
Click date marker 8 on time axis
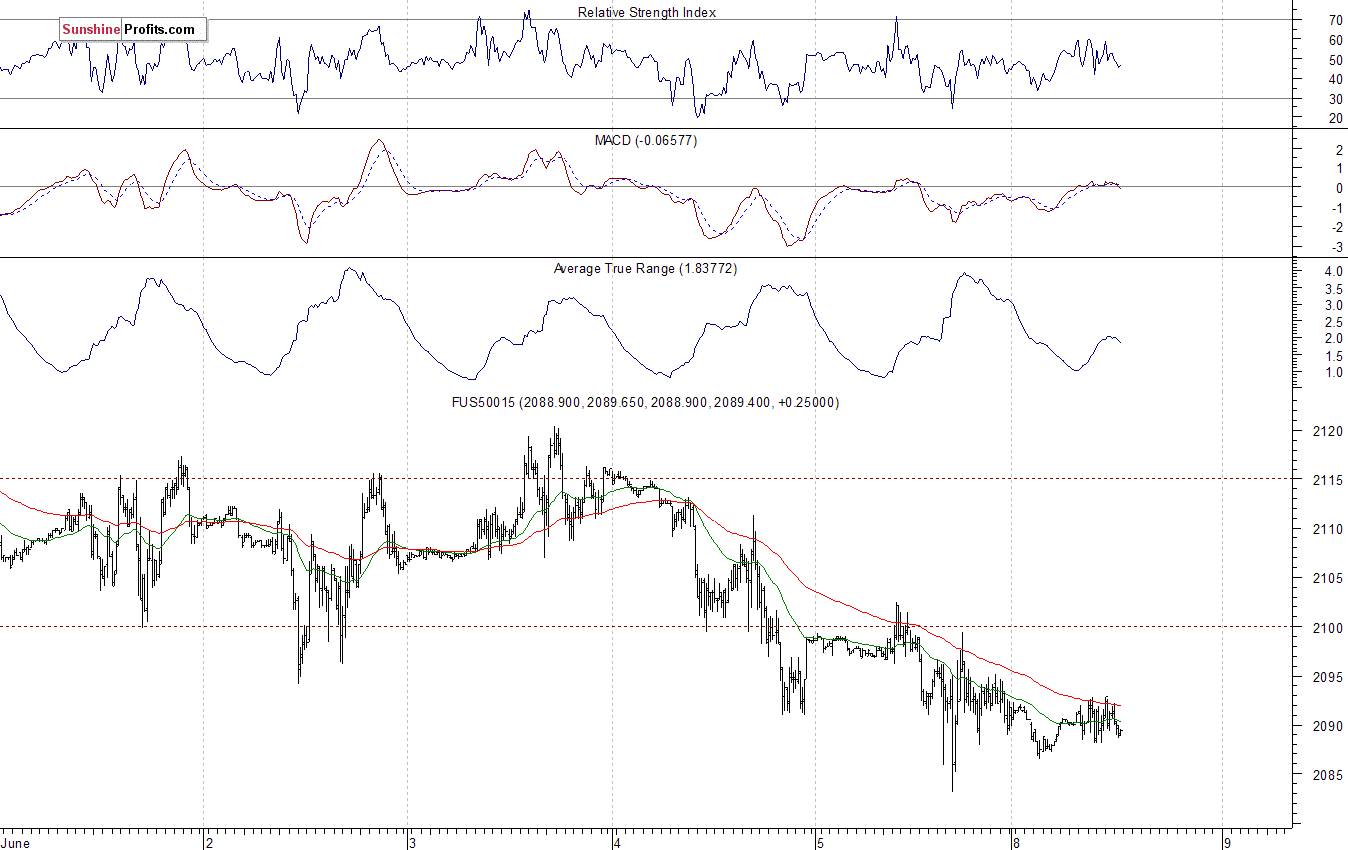1016,843
